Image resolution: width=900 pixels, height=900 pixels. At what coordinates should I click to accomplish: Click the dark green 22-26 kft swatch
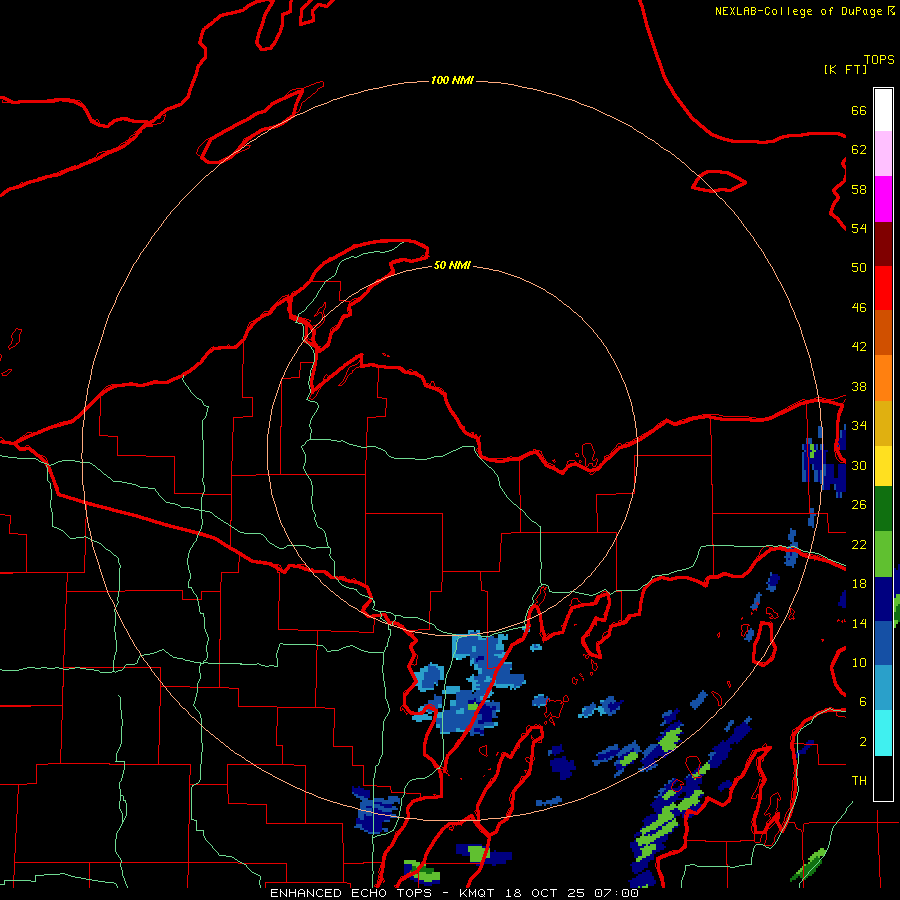coord(883,509)
